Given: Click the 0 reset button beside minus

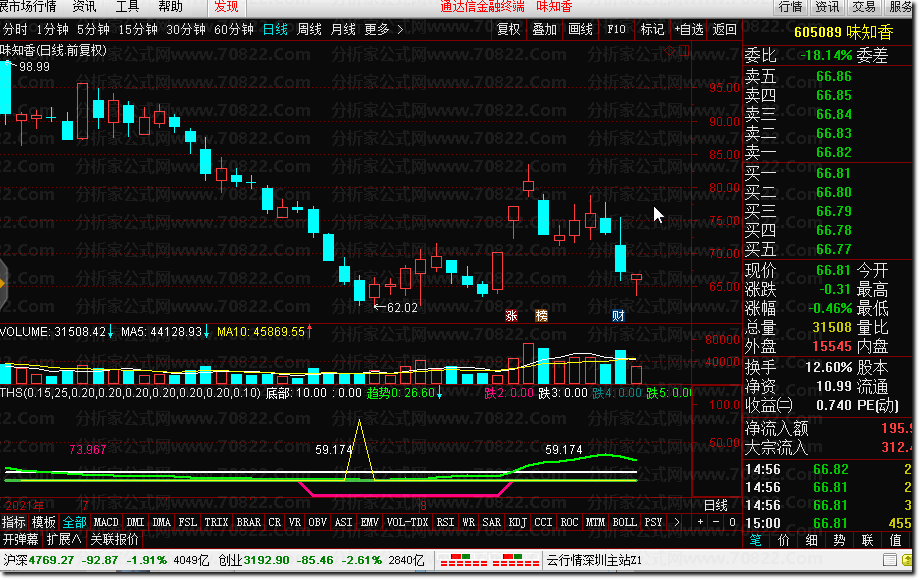Looking at the screenshot, I should 732,522.
